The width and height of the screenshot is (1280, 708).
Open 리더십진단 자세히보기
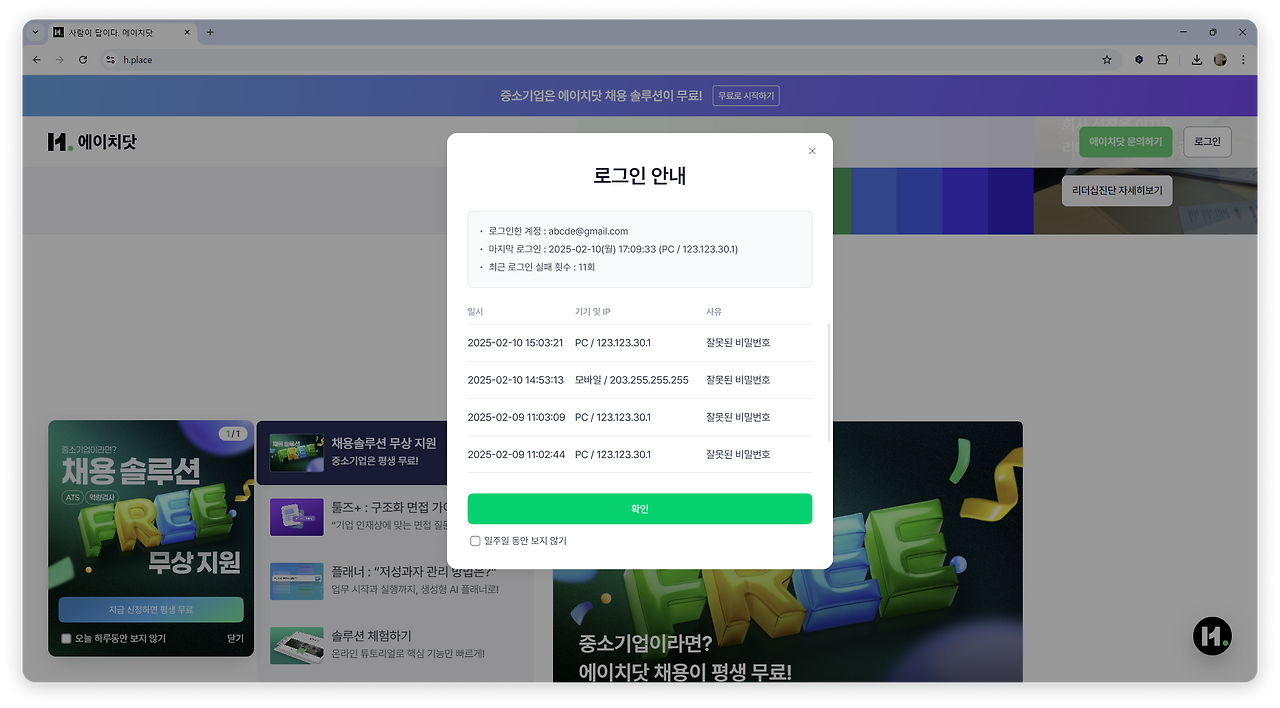point(1116,190)
